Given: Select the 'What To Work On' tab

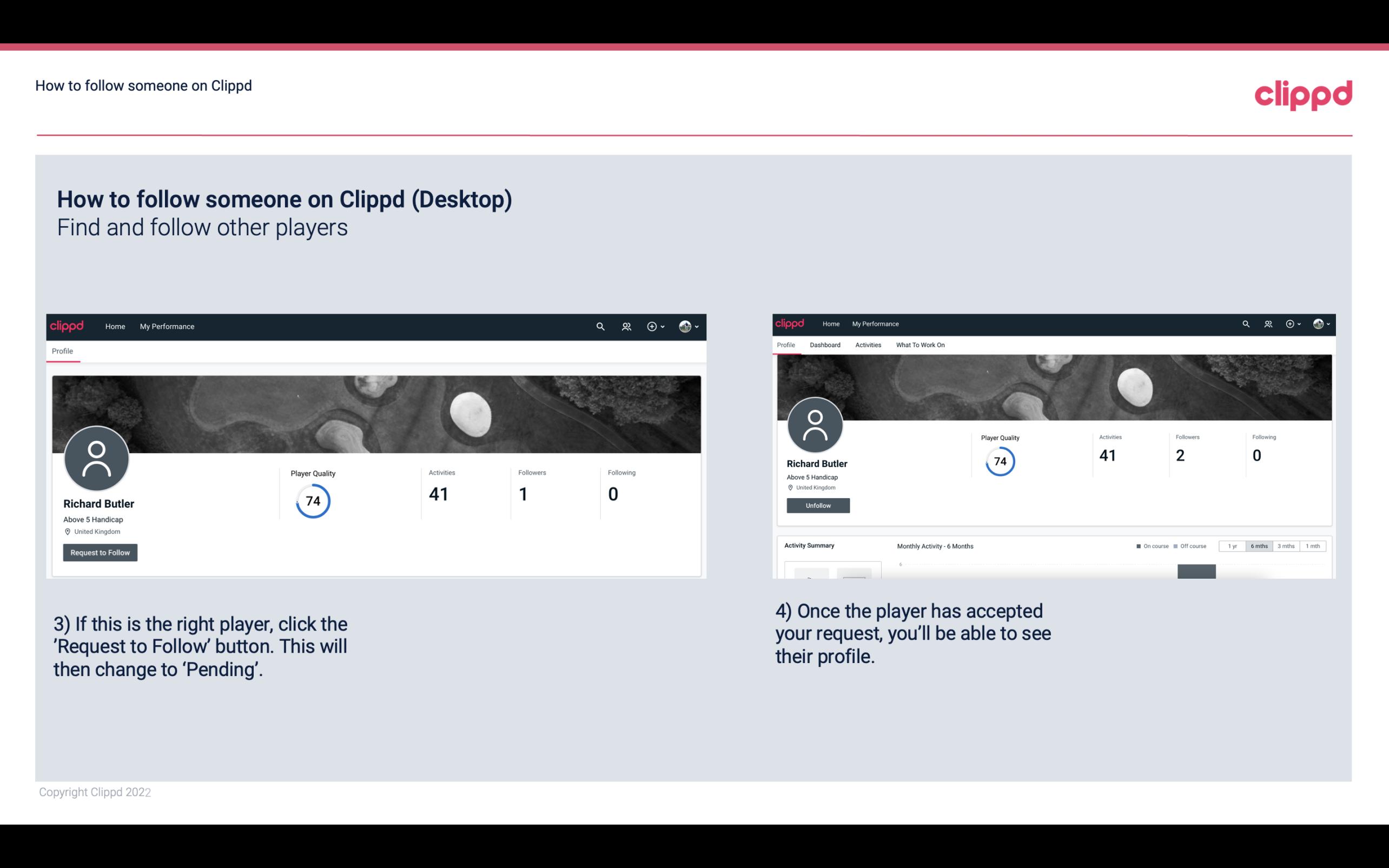Looking at the screenshot, I should click(x=919, y=345).
